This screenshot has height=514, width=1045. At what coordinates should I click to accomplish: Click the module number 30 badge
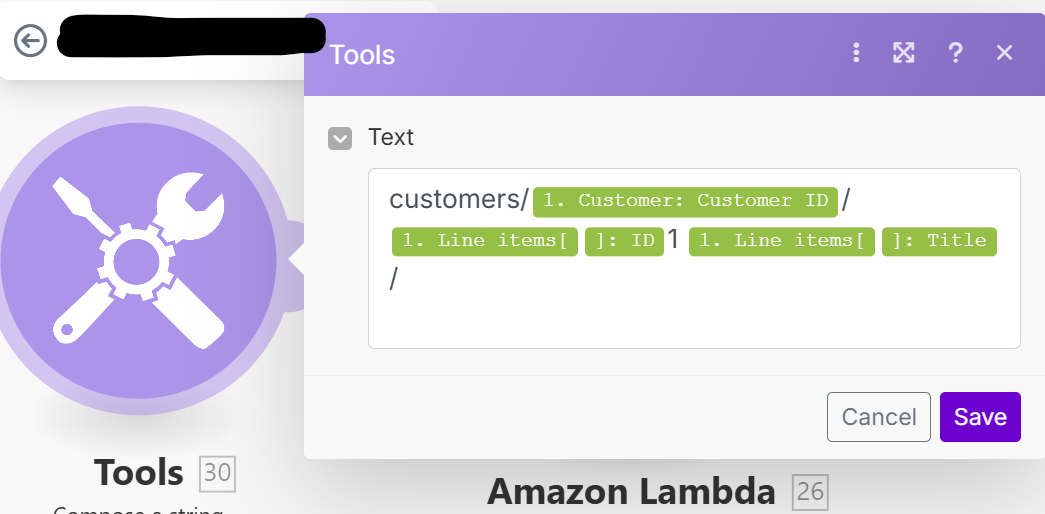(x=218, y=473)
